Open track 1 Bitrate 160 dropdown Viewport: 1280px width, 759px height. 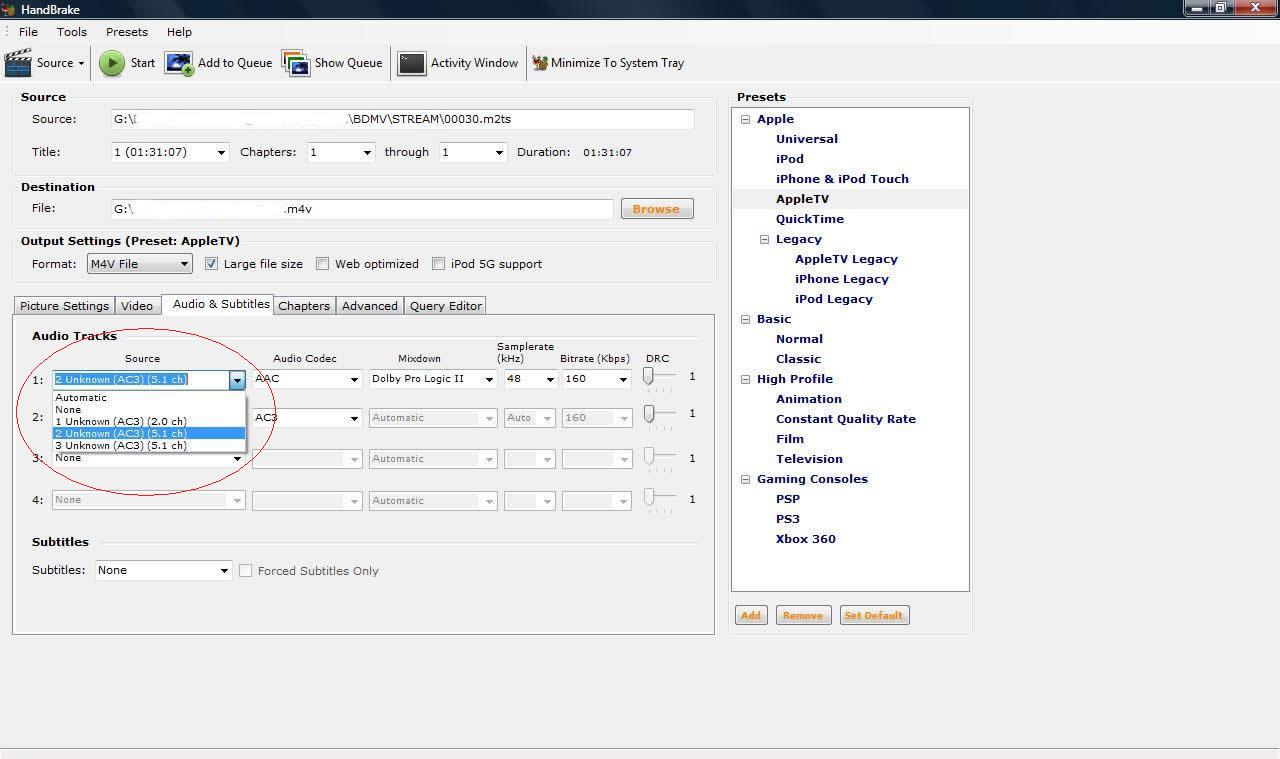coord(596,379)
